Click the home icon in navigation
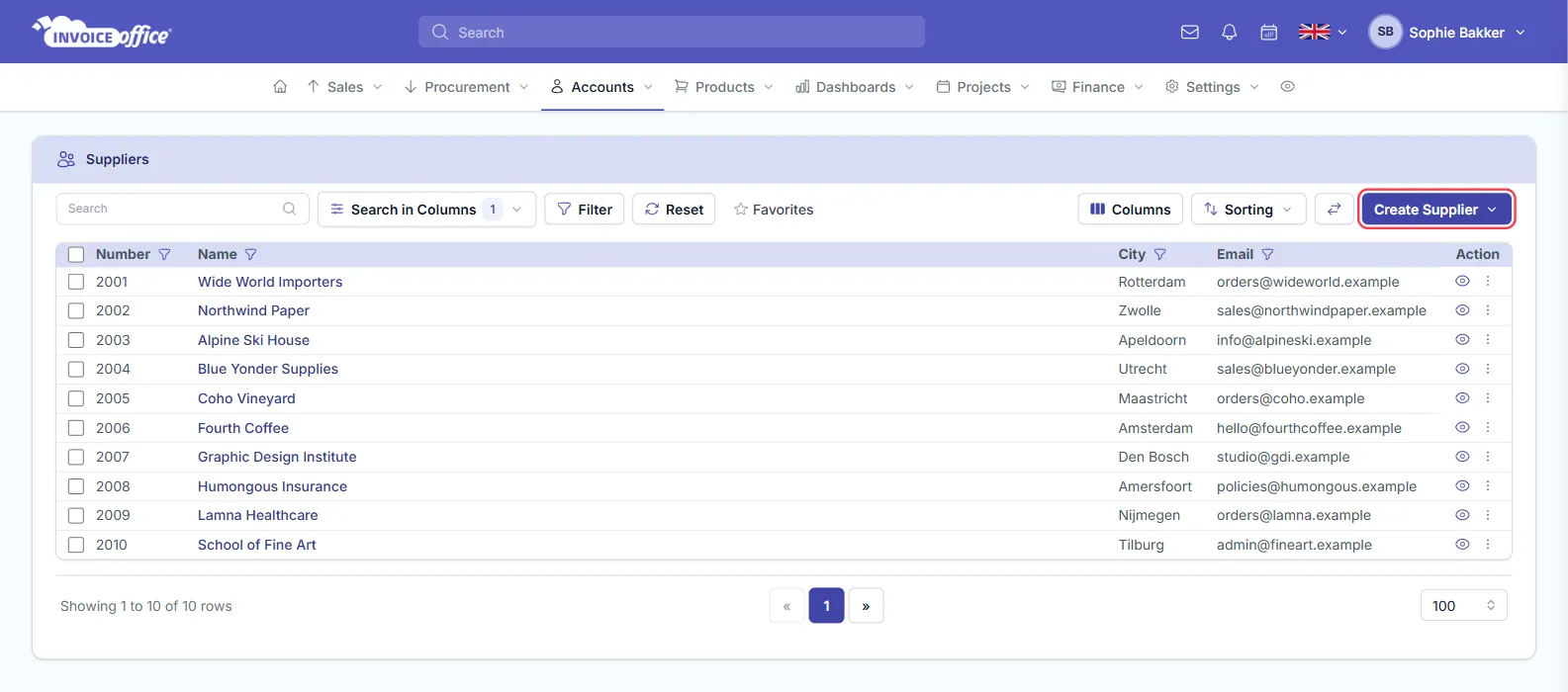Viewport: 1568px width, 692px height. click(280, 87)
